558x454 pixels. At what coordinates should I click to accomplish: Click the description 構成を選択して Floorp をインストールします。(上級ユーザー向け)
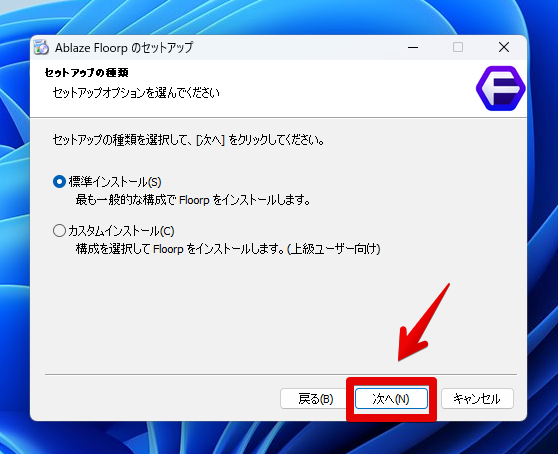point(228,249)
